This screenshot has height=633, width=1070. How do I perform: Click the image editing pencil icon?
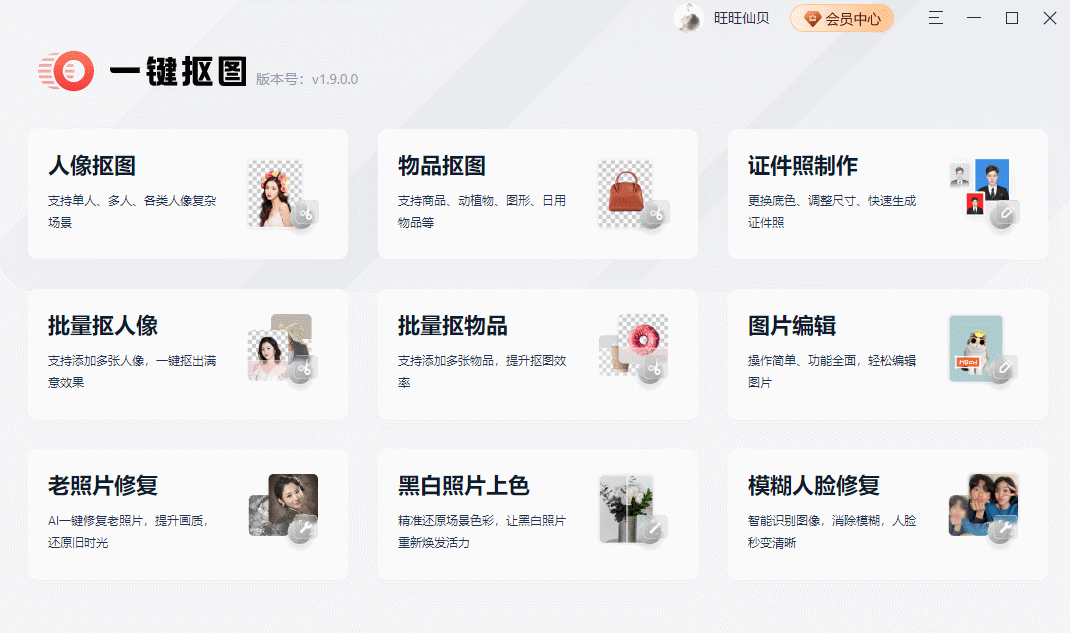pos(1003,370)
